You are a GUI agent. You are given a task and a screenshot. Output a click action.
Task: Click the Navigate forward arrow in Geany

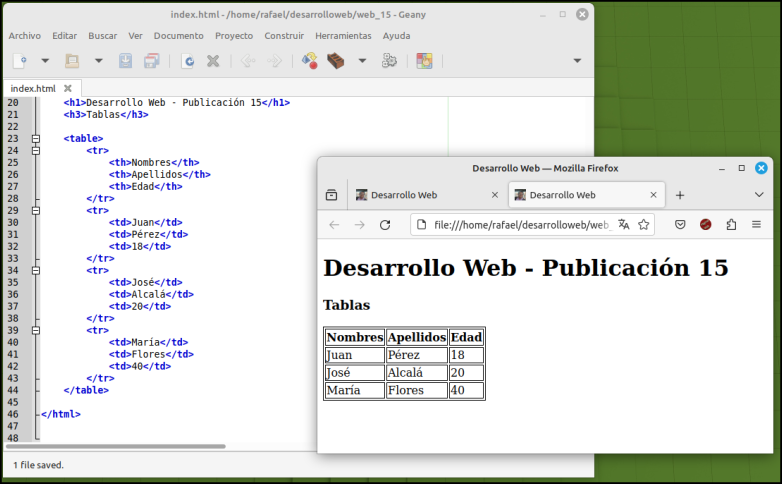click(x=274, y=61)
